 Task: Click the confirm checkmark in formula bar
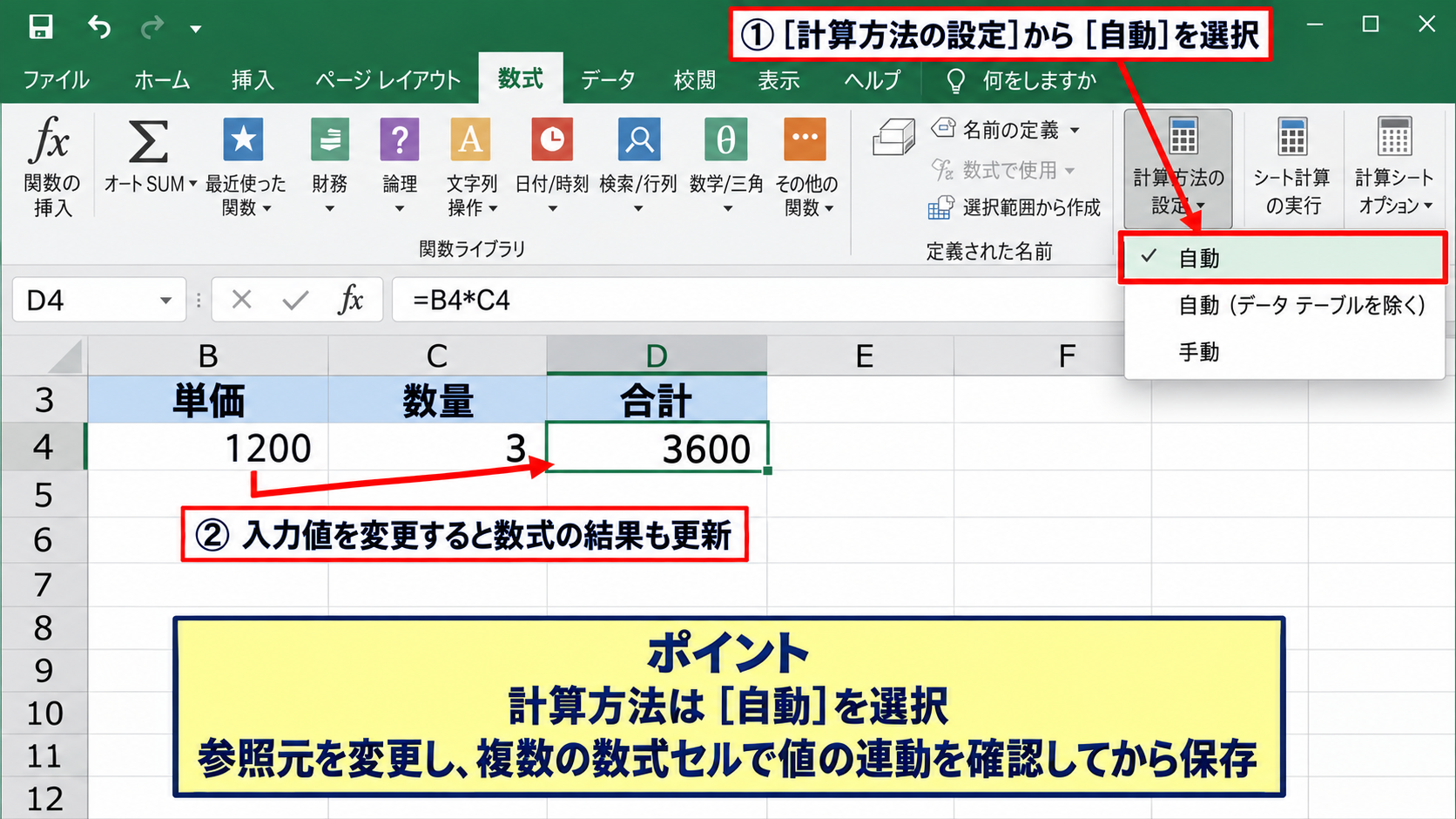296,301
